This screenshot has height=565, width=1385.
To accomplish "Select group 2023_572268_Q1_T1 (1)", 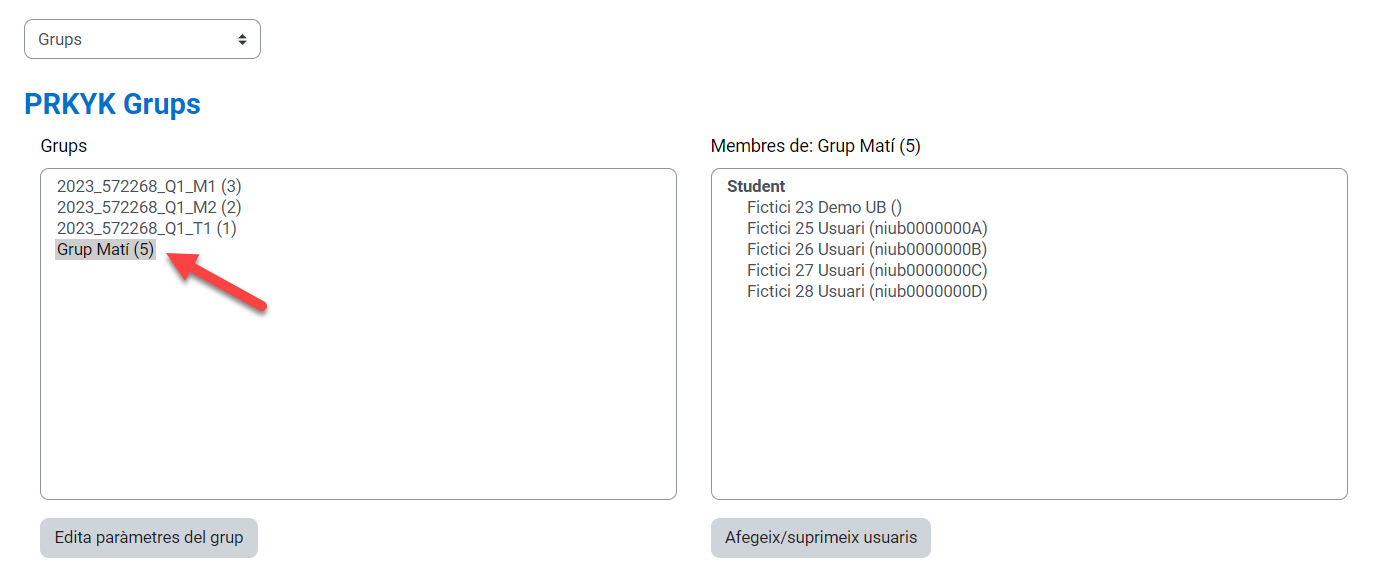I will (x=146, y=228).
